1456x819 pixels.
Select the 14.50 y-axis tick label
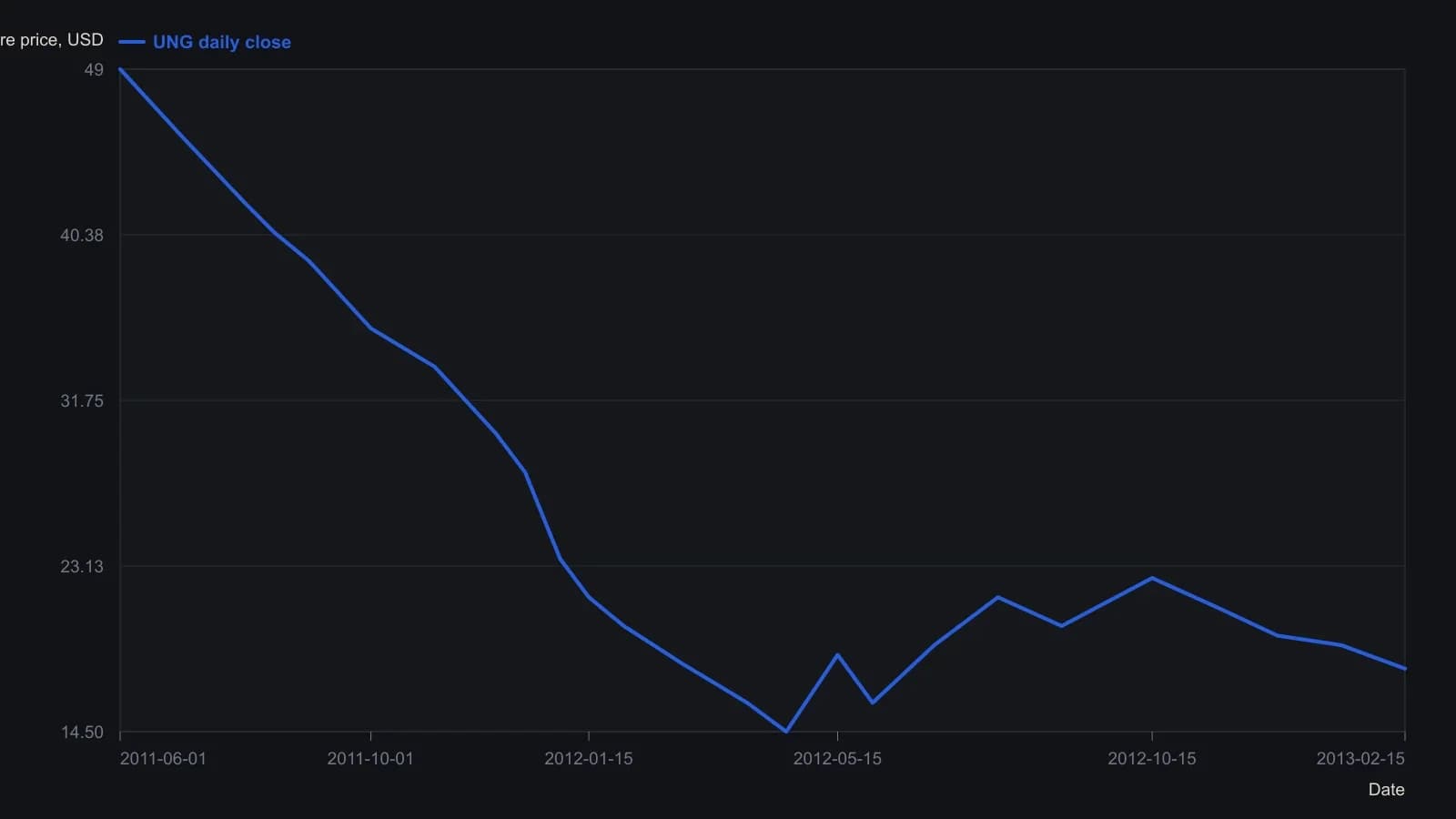(82, 733)
